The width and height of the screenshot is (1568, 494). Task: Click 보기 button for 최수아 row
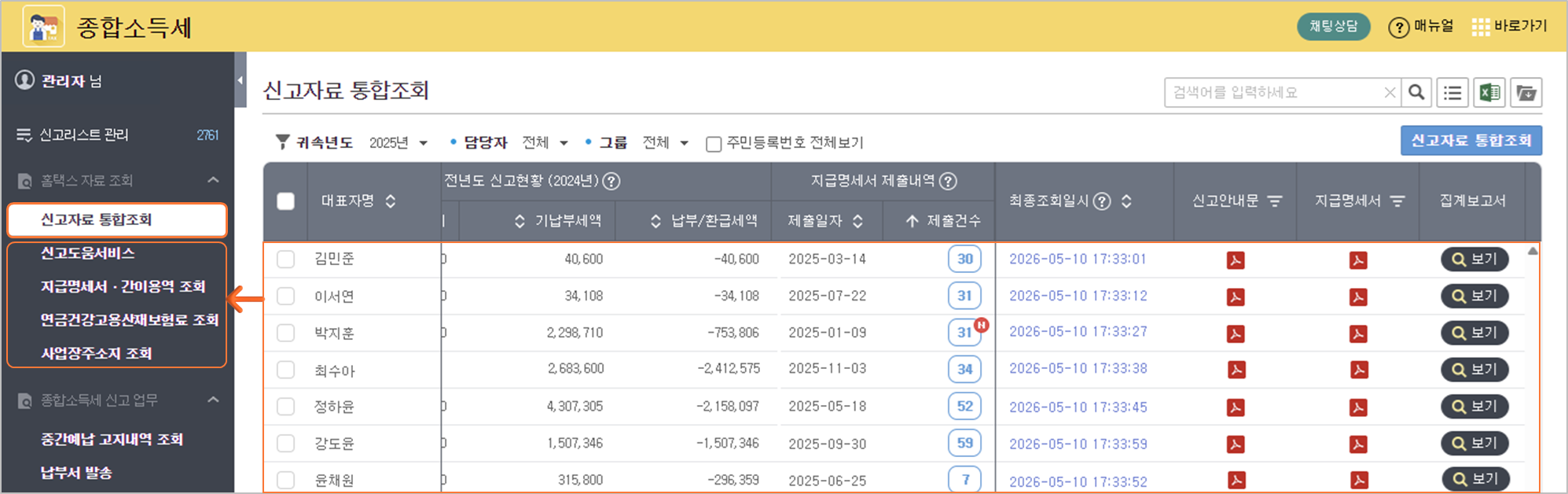(1474, 370)
